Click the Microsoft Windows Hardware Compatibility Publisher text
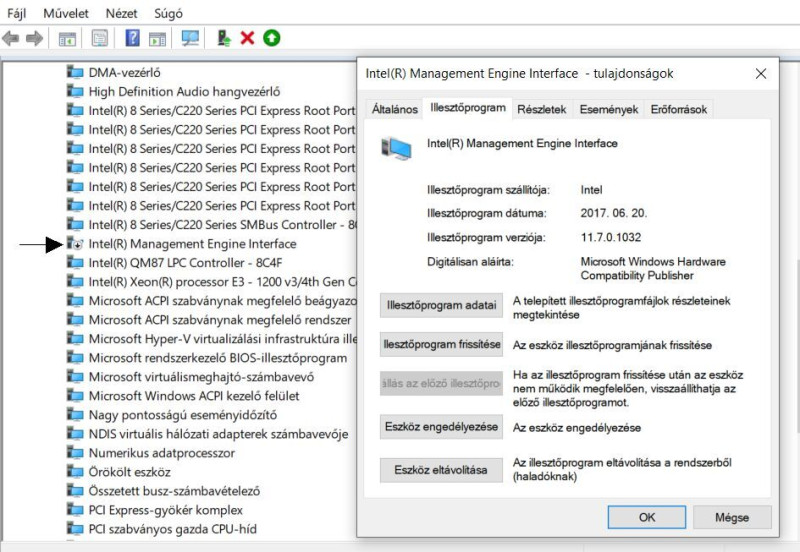800x552 pixels. click(x=653, y=268)
